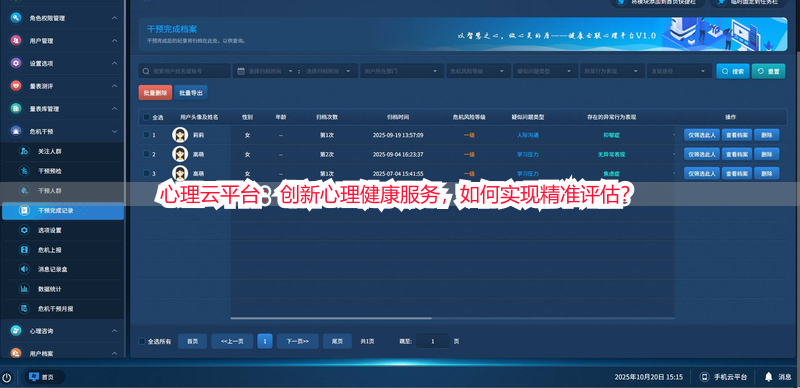Click 删除 in row 3

click(767, 173)
